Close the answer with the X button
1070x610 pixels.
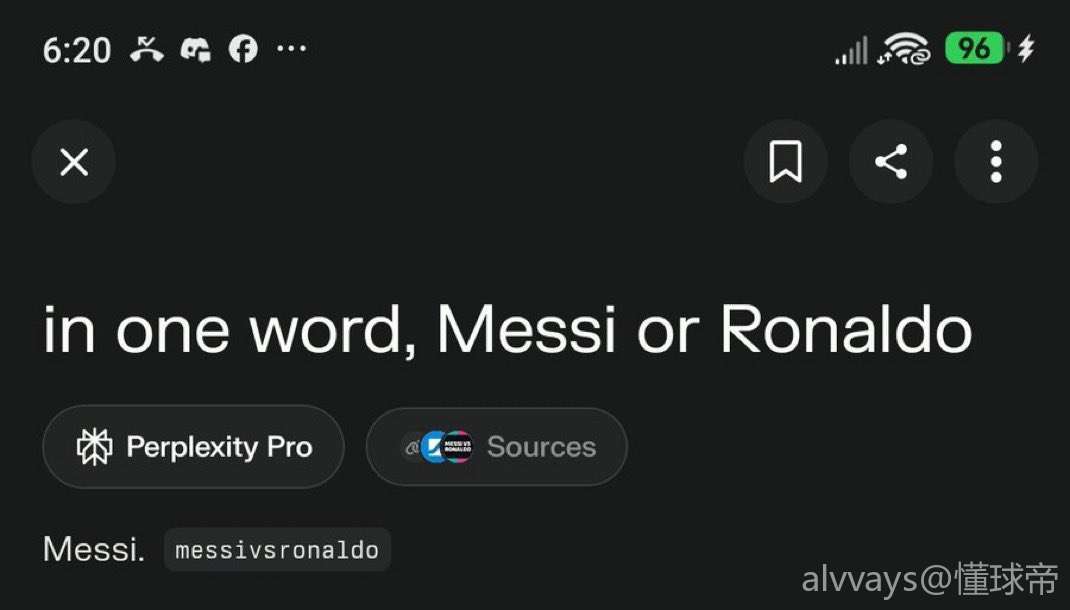[74, 162]
